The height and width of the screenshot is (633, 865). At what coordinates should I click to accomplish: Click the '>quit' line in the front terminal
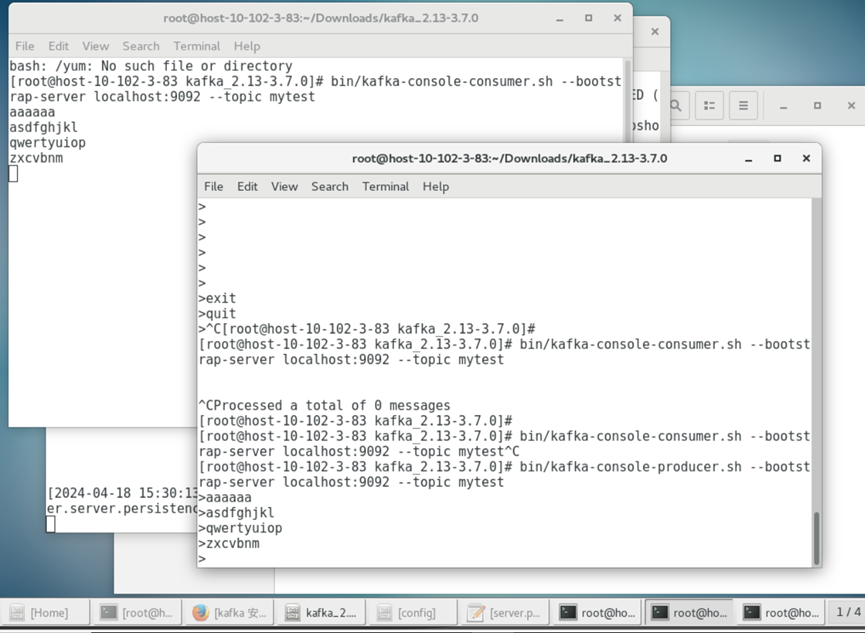[217, 314]
